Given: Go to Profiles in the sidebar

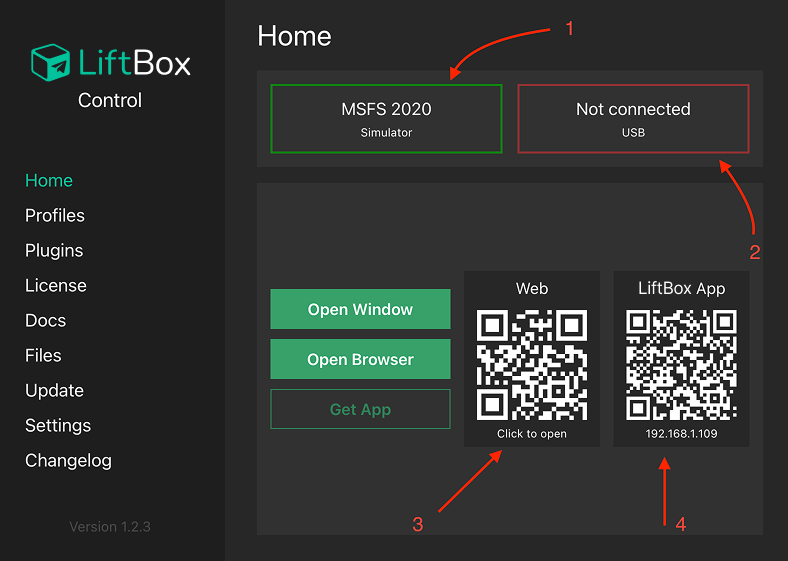Looking at the screenshot, I should 55,216.
